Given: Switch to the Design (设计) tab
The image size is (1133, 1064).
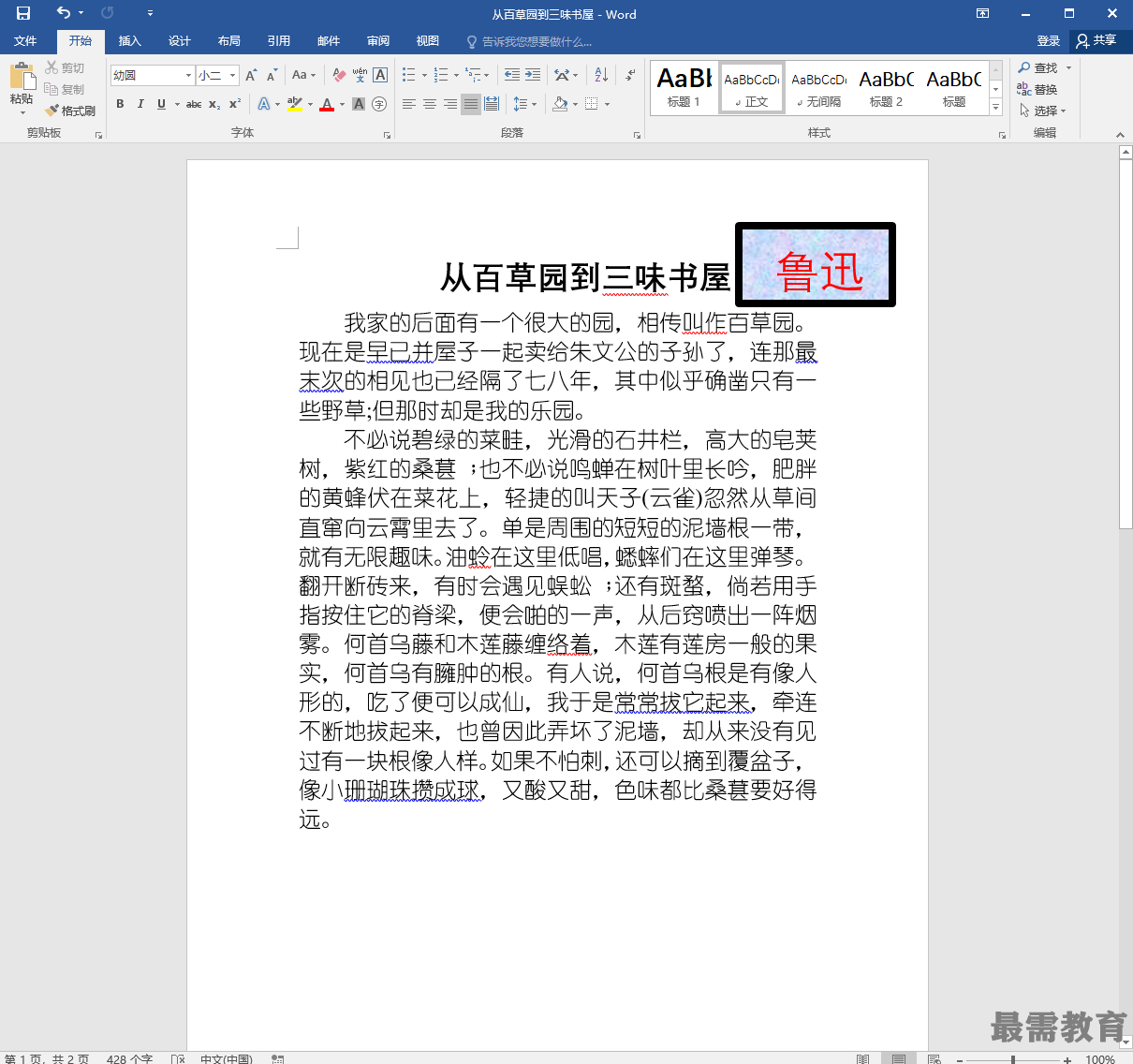Looking at the screenshot, I should [179, 41].
